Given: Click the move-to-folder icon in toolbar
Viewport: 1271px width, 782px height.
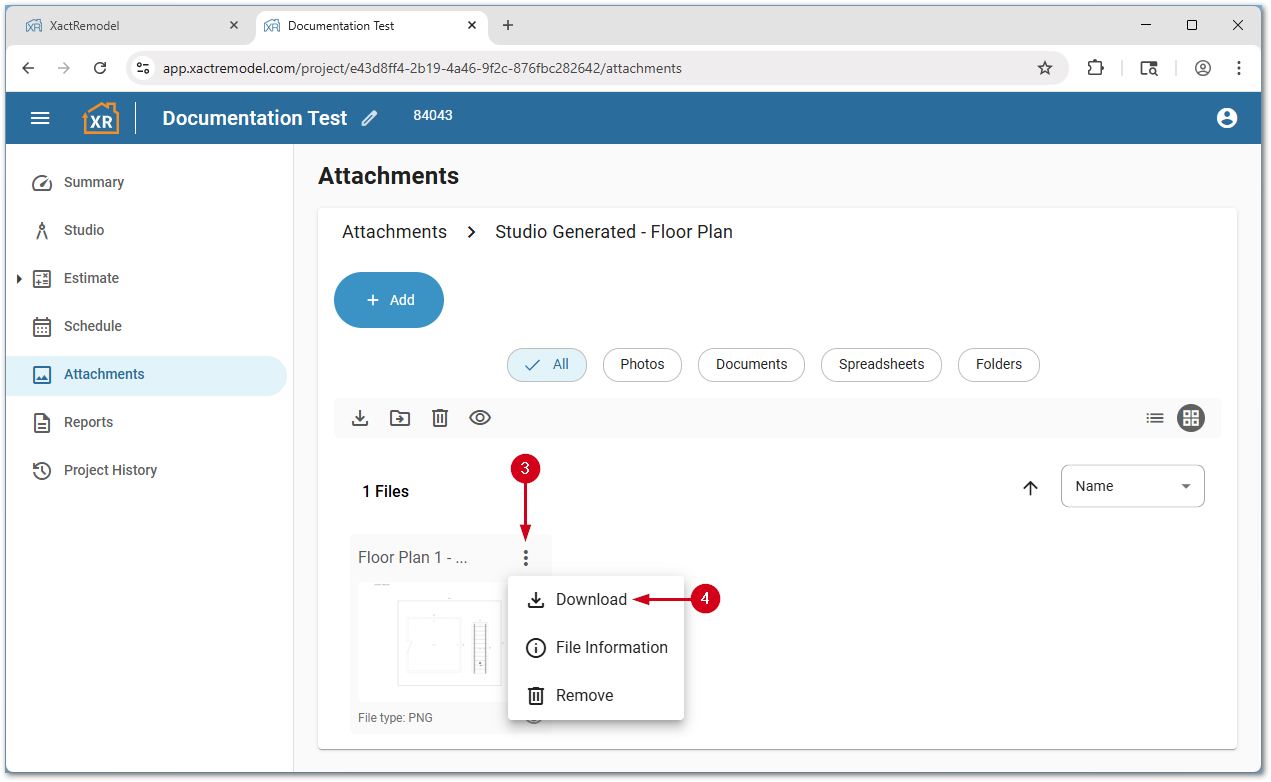Looking at the screenshot, I should coord(400,418).
